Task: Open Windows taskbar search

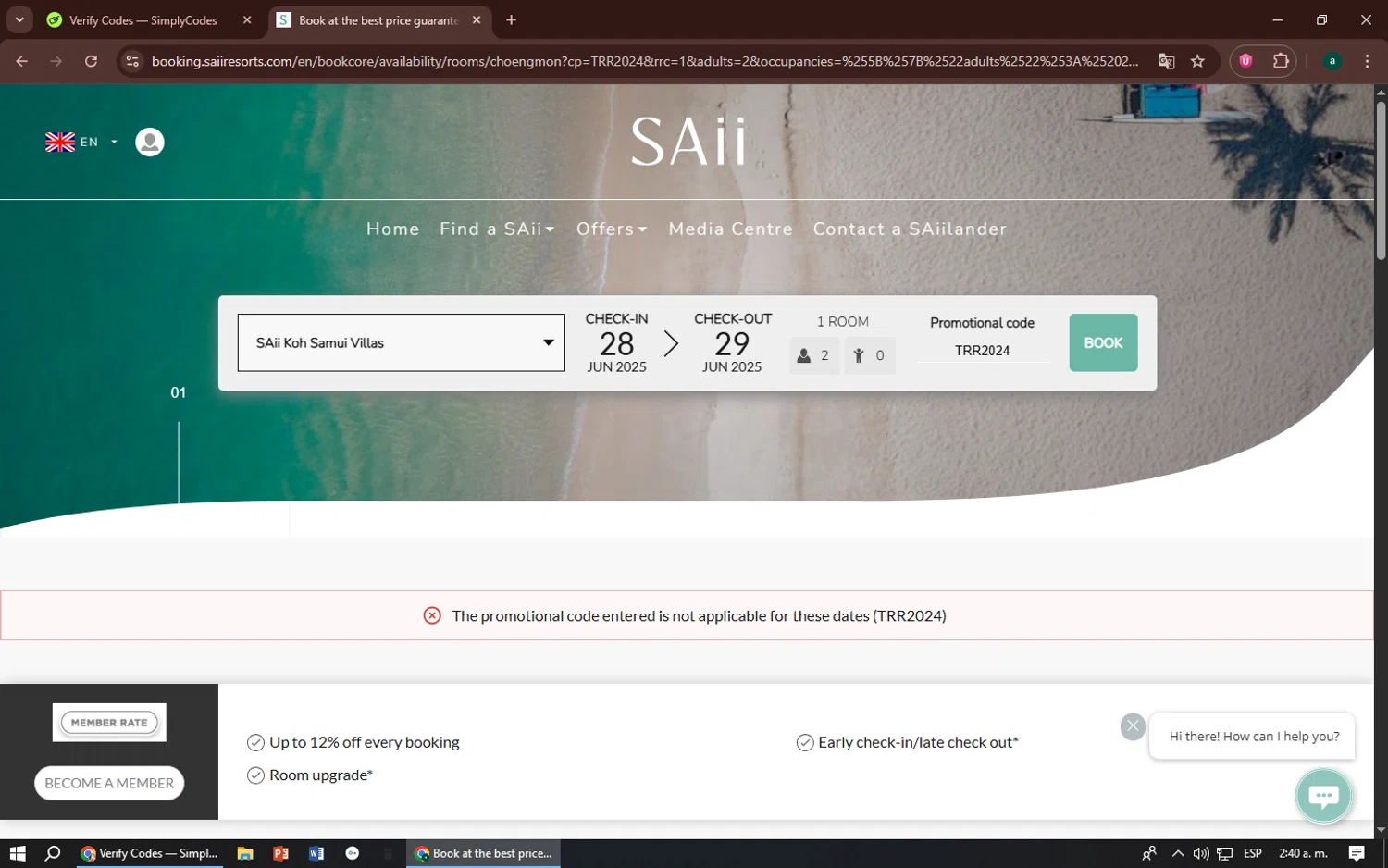Action: click(53, 853)
